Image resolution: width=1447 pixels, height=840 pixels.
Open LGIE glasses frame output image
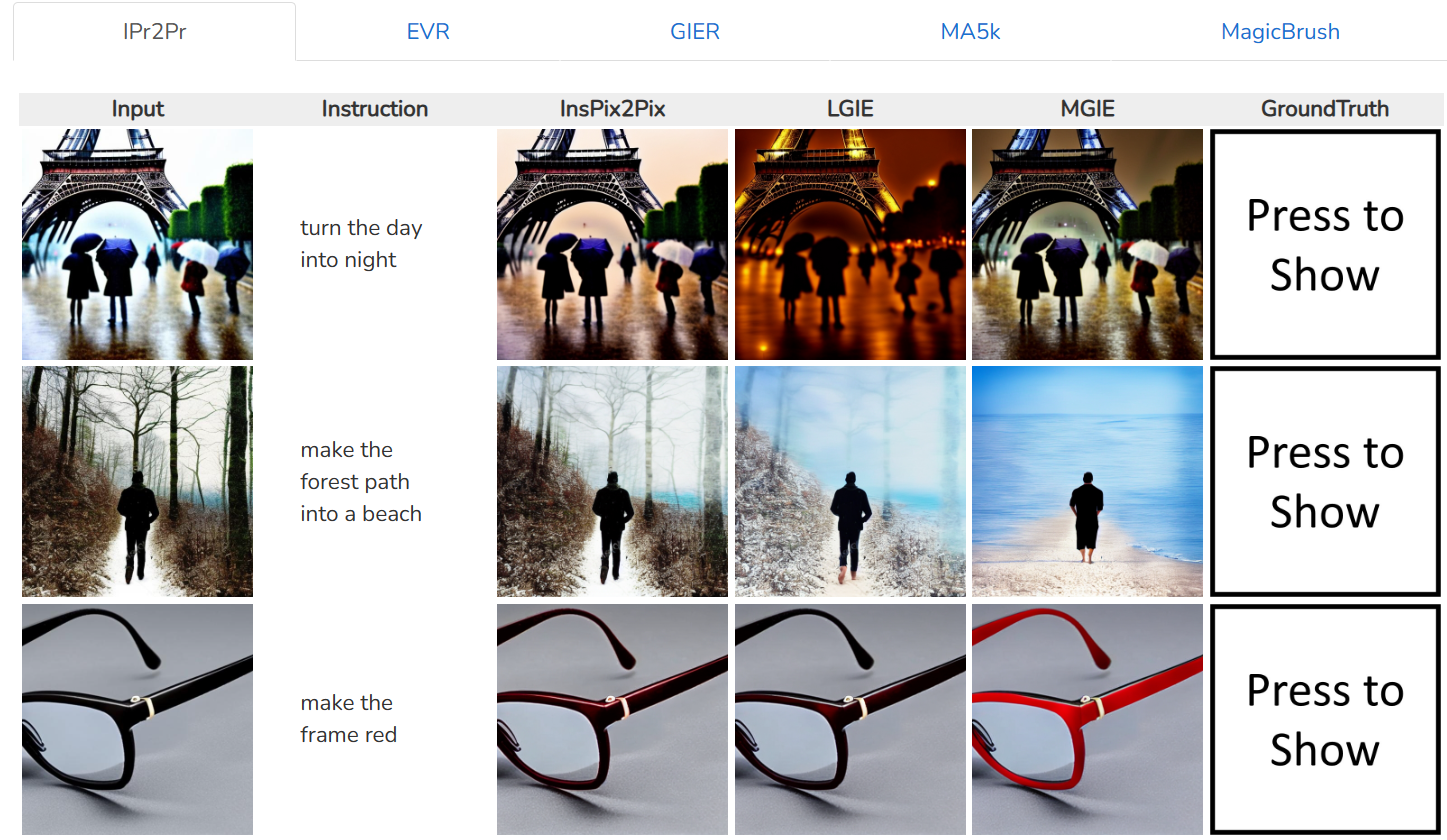(850, 719)
